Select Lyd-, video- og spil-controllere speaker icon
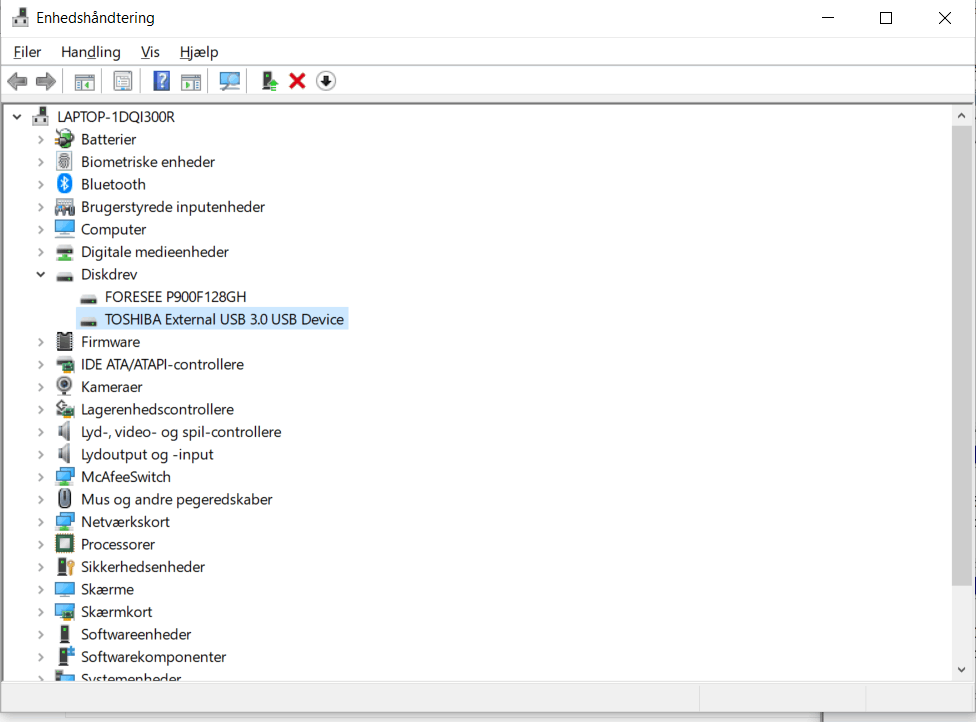 pos(64,431)
